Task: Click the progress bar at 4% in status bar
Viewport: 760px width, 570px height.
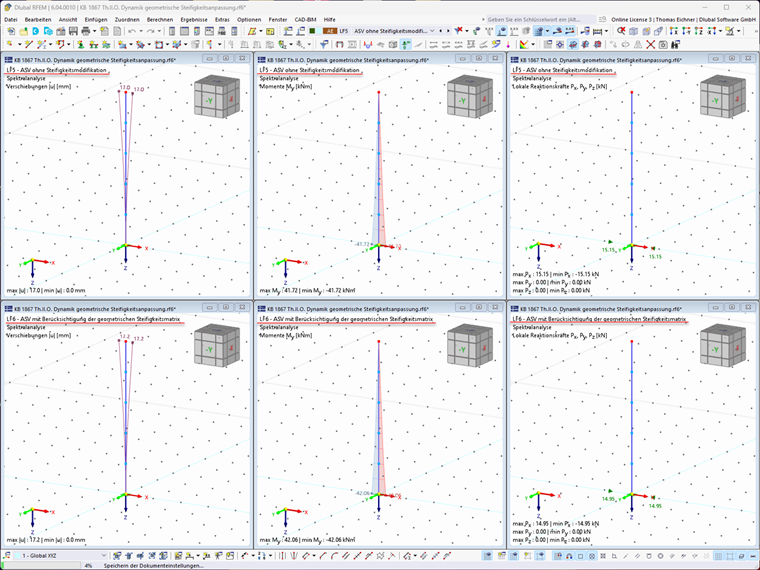Action: coord(41,566)
